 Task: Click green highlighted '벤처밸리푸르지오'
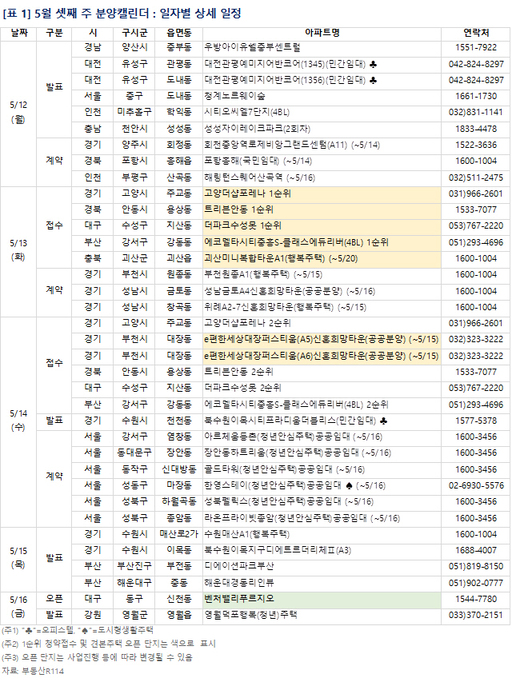[x=239, y=599]
